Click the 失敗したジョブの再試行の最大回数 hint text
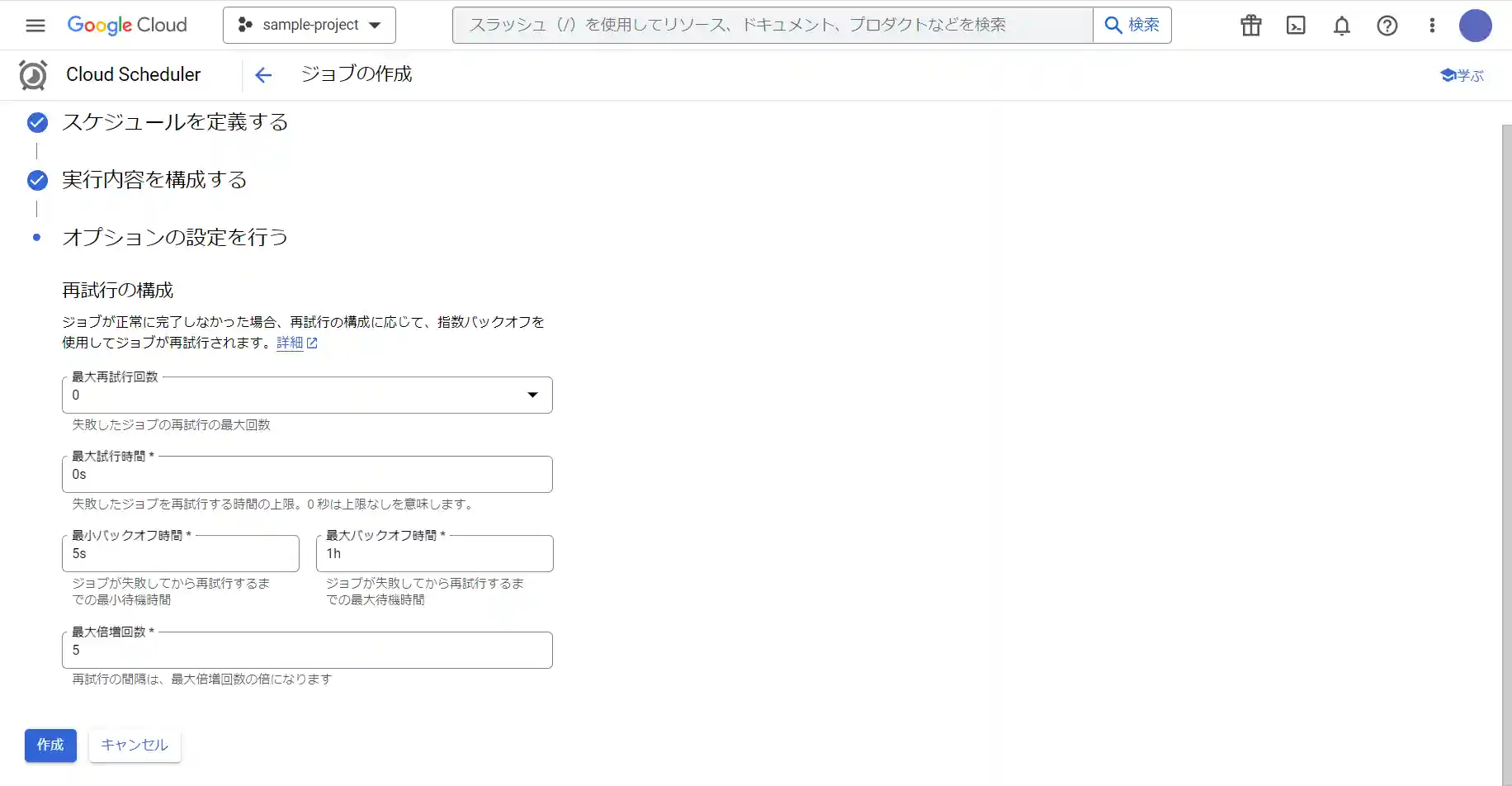Viewport: 1512px width, 786px height. 172,425
